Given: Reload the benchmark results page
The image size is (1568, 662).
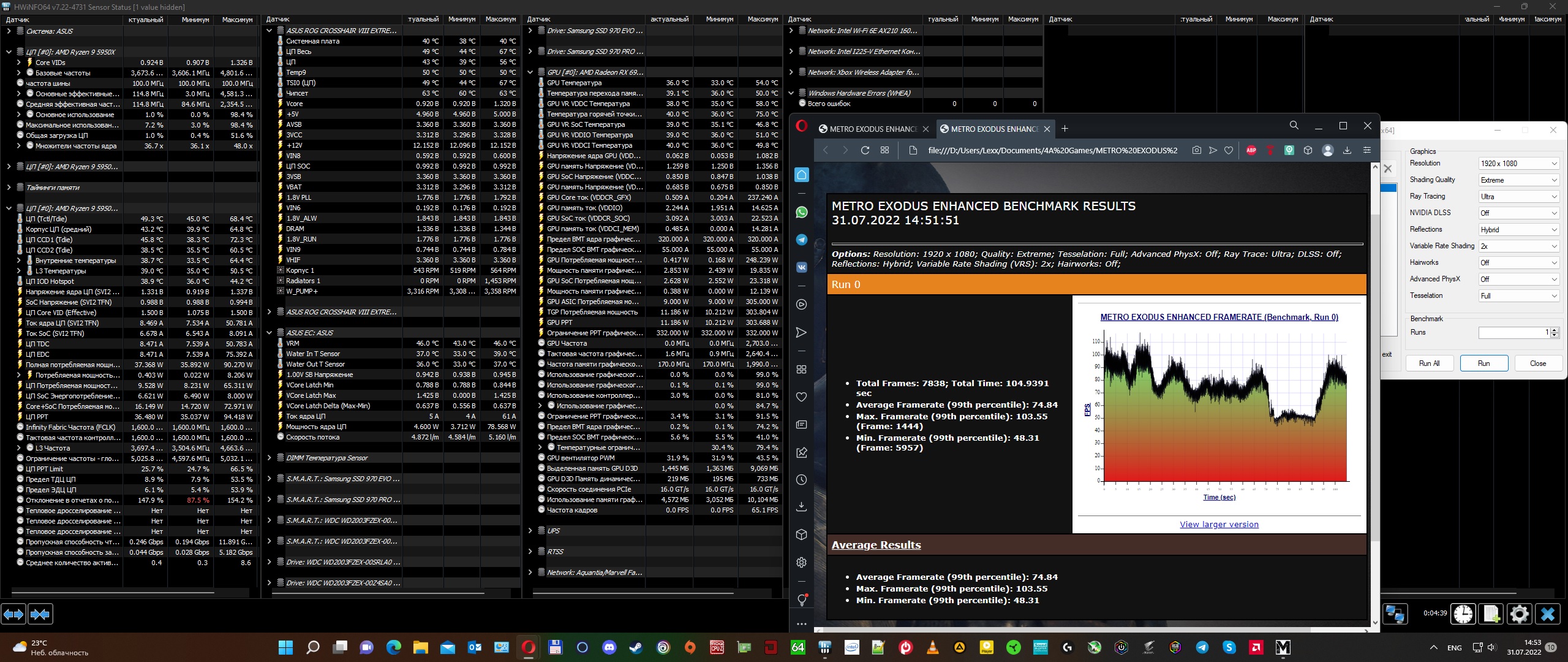Looking at the screenshot, I should [x=865, y=150].
